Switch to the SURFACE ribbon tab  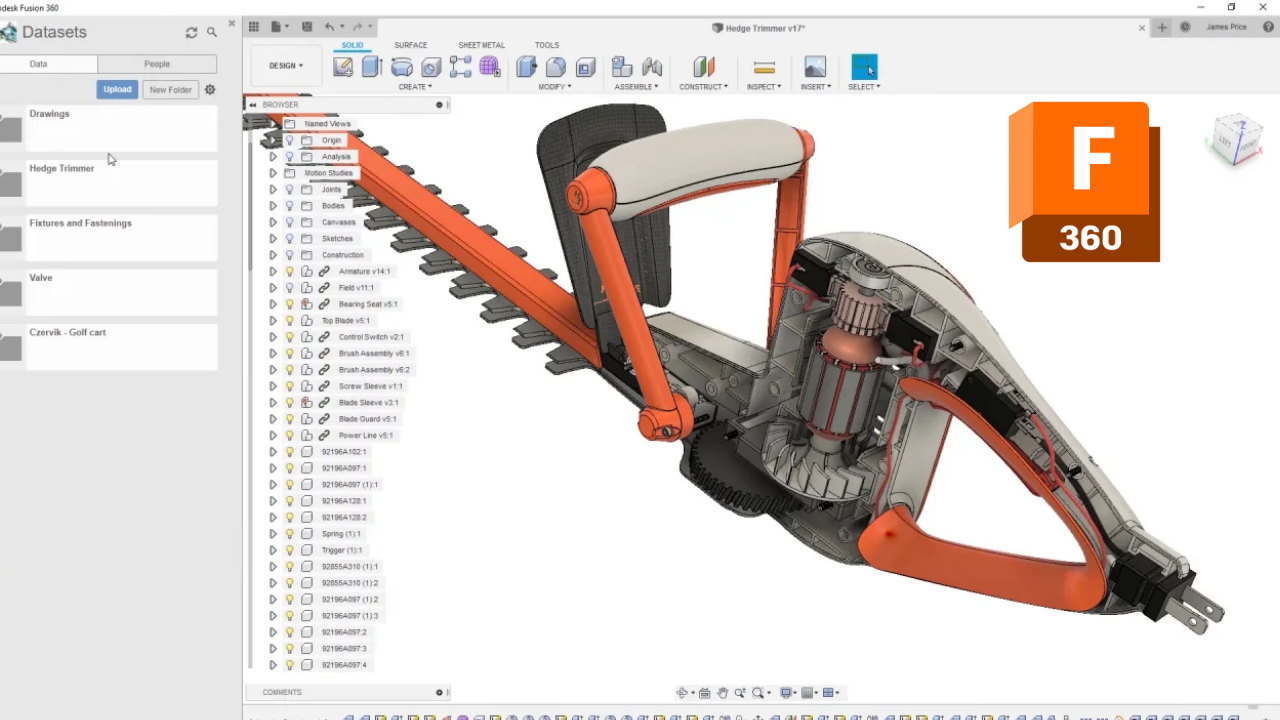point(410,45)
